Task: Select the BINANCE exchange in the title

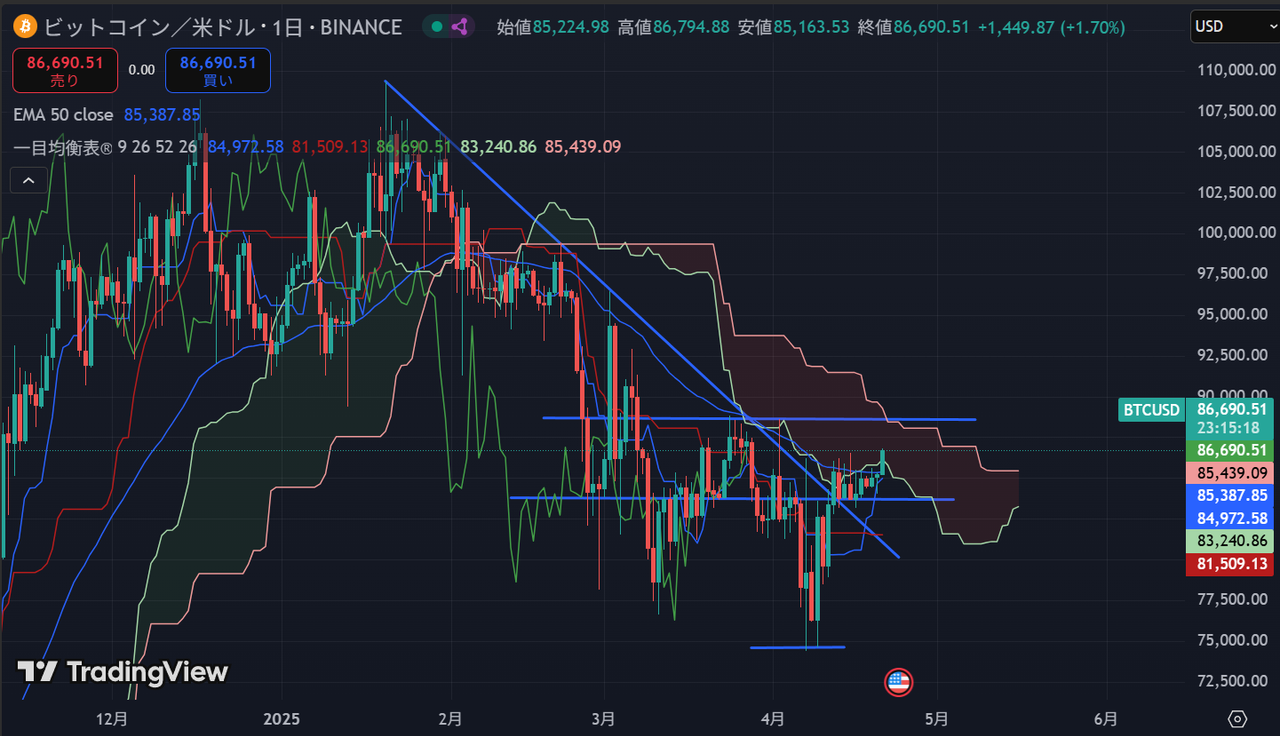Action: pyautogui.click(x=359, y=27)
